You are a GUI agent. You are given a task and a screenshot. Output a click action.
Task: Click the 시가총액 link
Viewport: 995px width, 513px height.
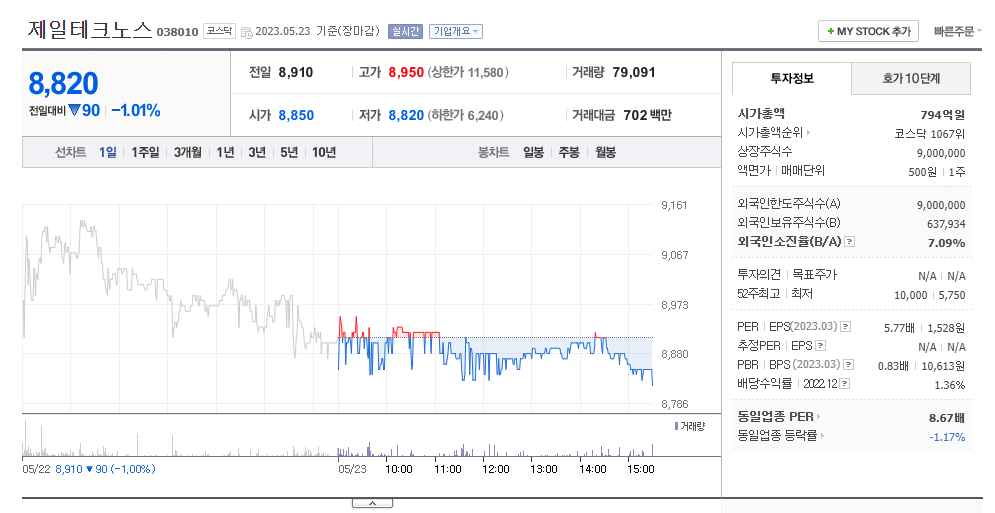(761, 114)
